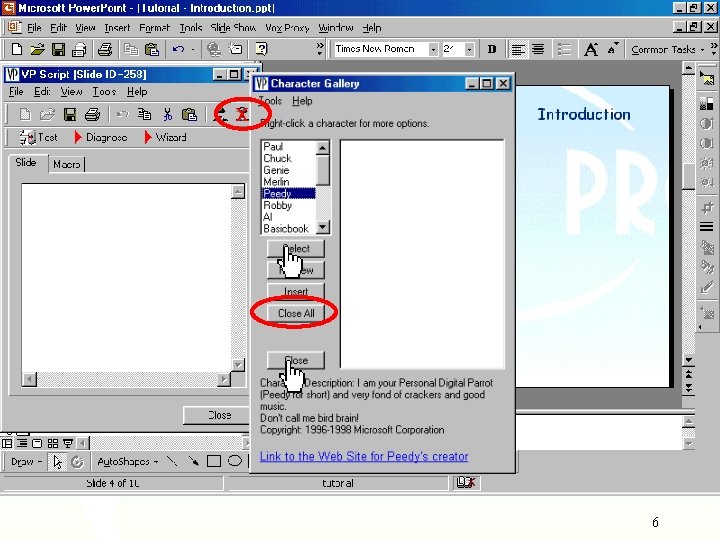720x540 pixels.
Task: Click spell check book icon in status bar
Action: pos(466,483)
